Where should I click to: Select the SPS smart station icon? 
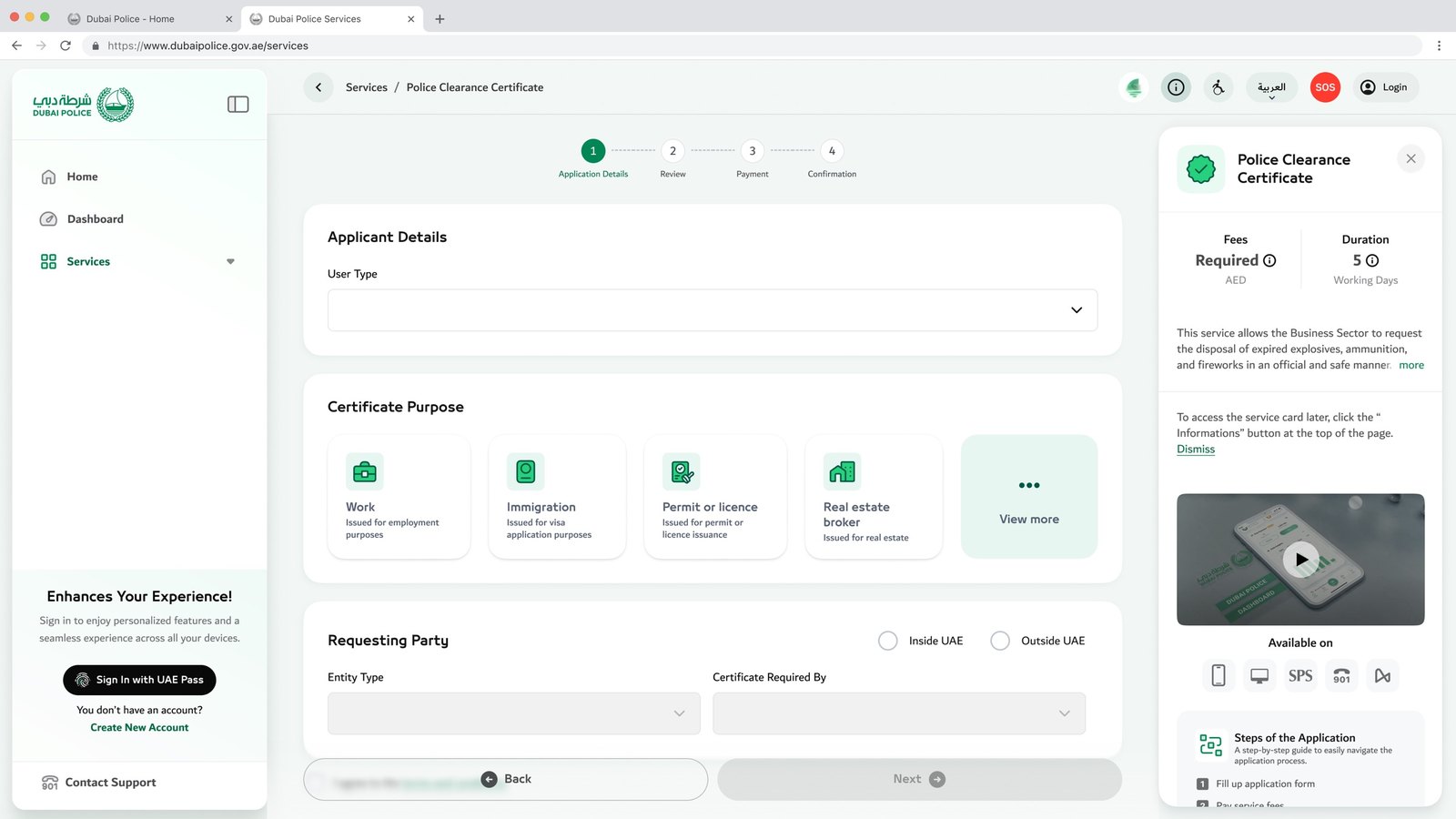click(1300, 675)
